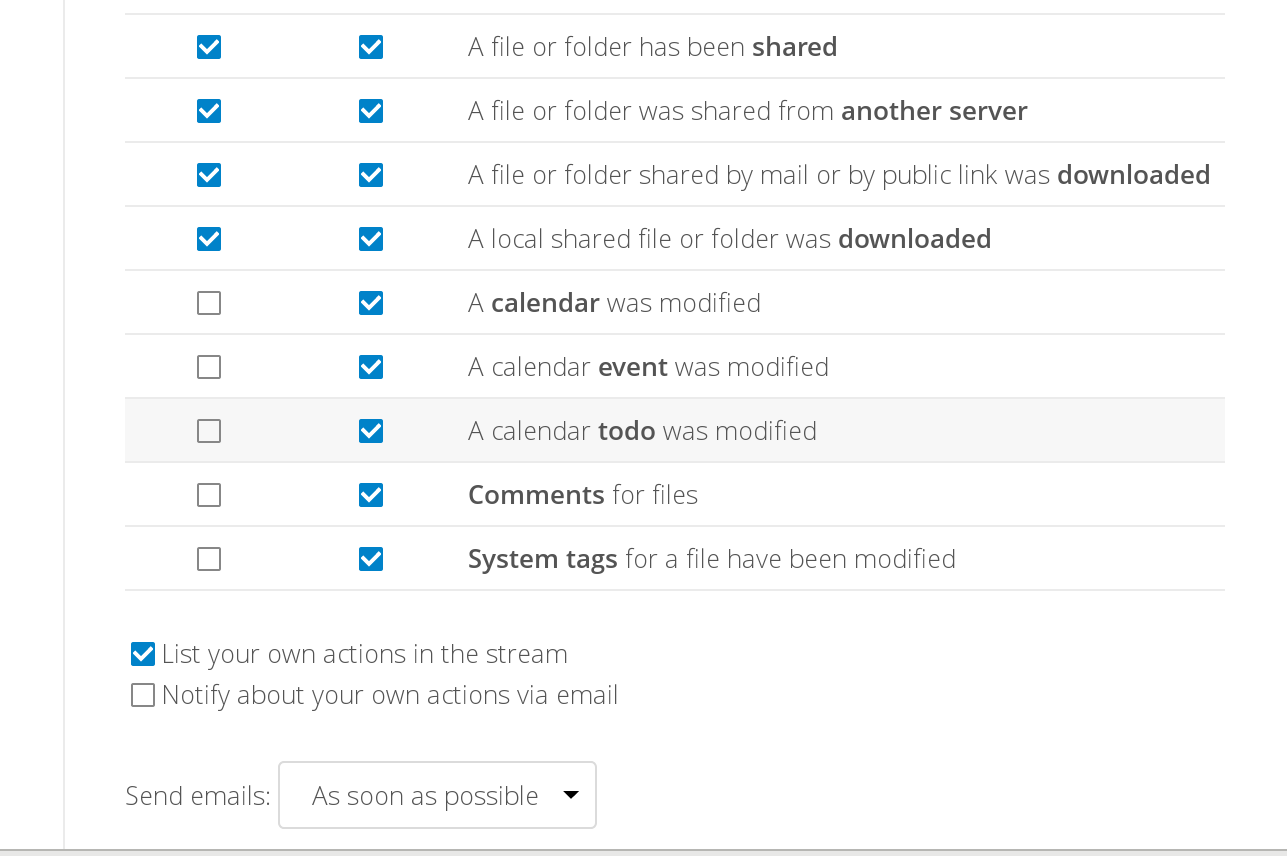Image resolution: width=1287 pixels, height=856 pixels.
Task: Click the 'A calendar was modified' text
Action: point(614,303)
